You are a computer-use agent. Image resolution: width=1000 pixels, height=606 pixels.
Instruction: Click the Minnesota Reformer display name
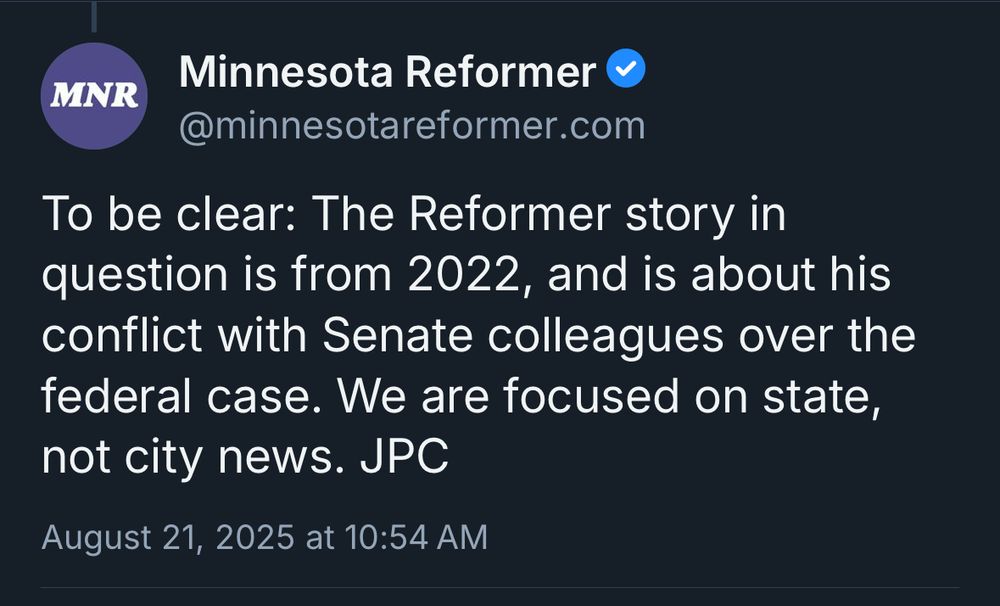point(386,70)
